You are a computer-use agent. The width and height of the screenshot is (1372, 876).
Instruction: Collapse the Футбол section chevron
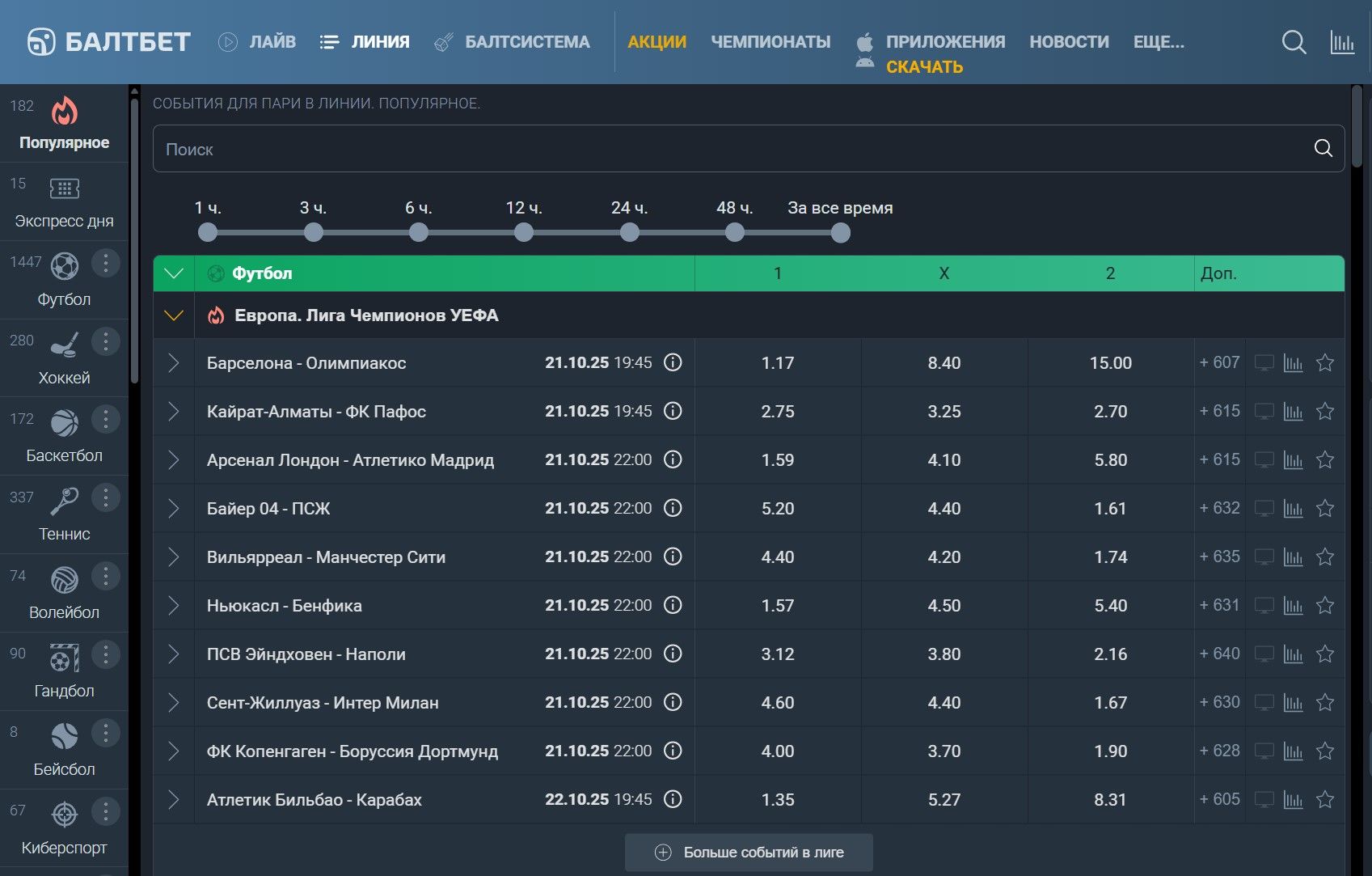click(174, 273)
